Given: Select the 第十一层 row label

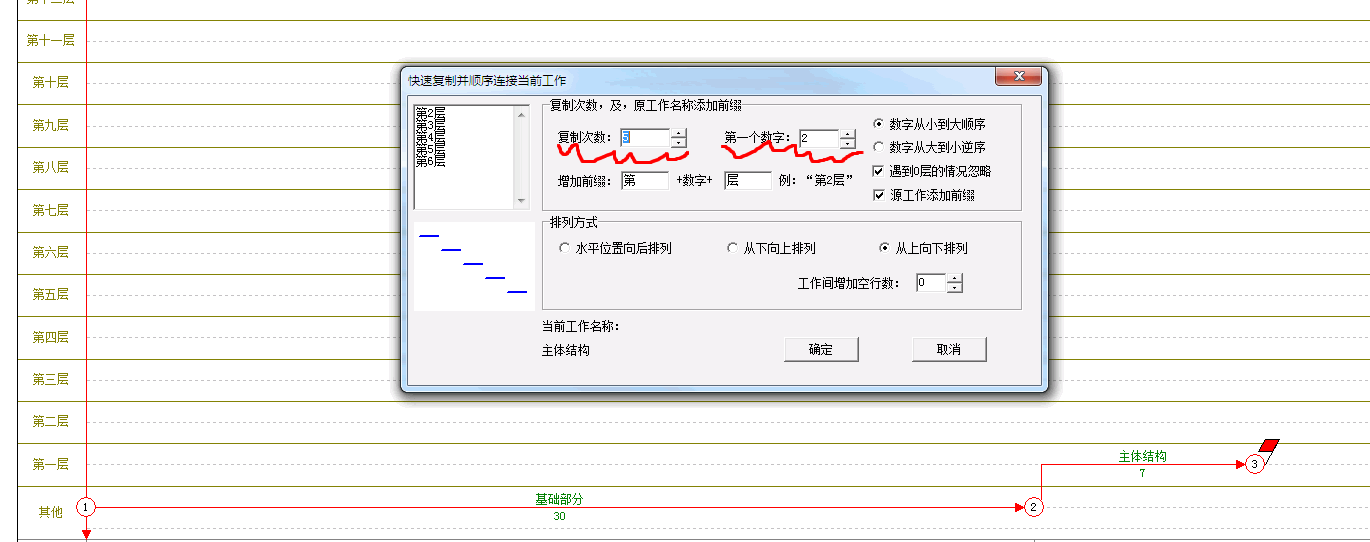Looking at the screenshot, I should tap(50, 40).
